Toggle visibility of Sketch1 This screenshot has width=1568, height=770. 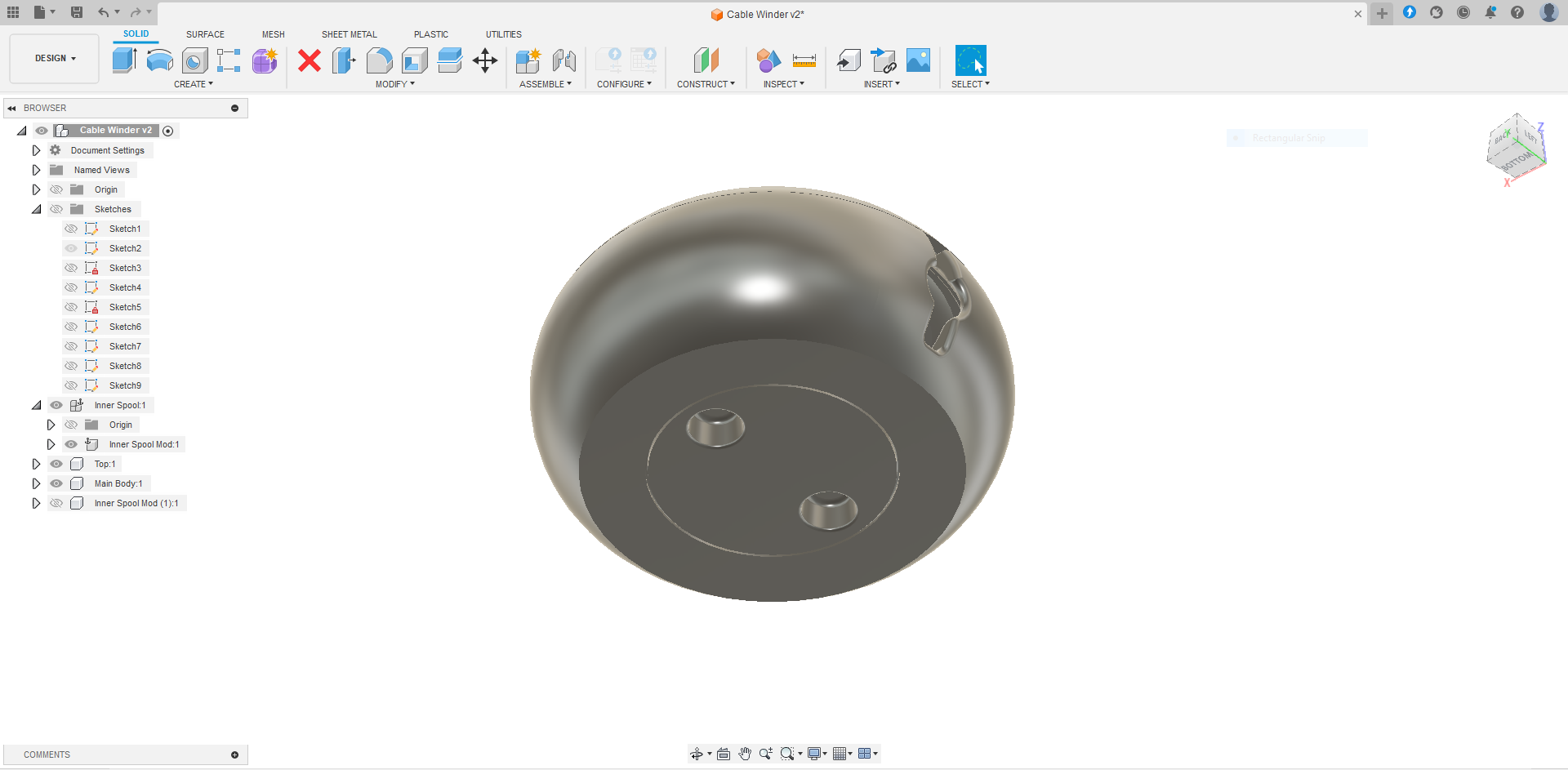click(71, 229)
